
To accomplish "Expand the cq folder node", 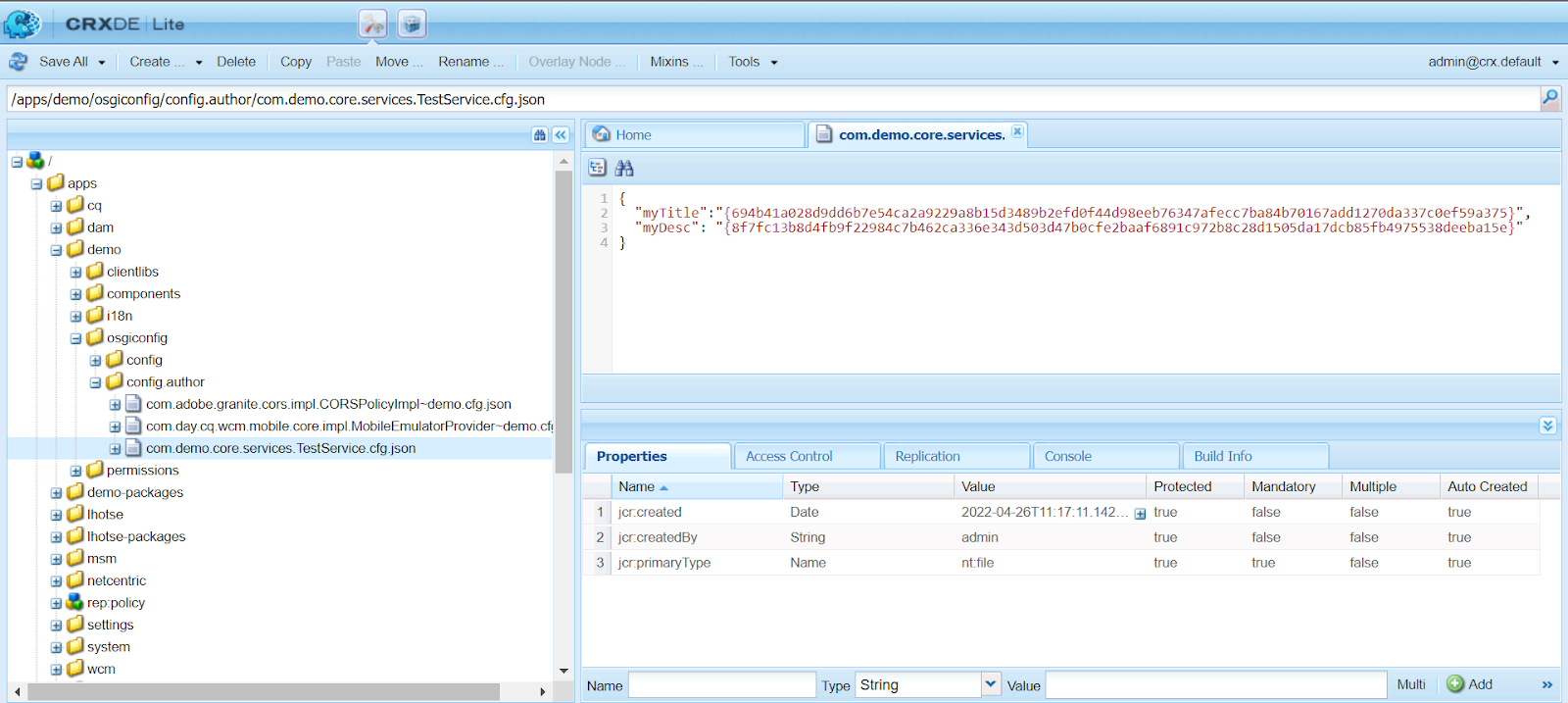I will pos(56,206).
